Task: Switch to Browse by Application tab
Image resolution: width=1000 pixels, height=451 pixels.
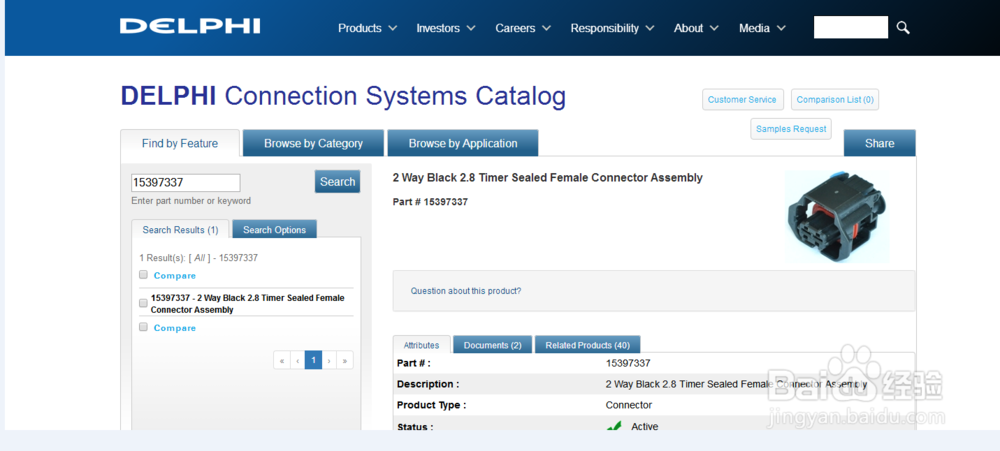Action: pyautogui.click(x=463, y=144)
